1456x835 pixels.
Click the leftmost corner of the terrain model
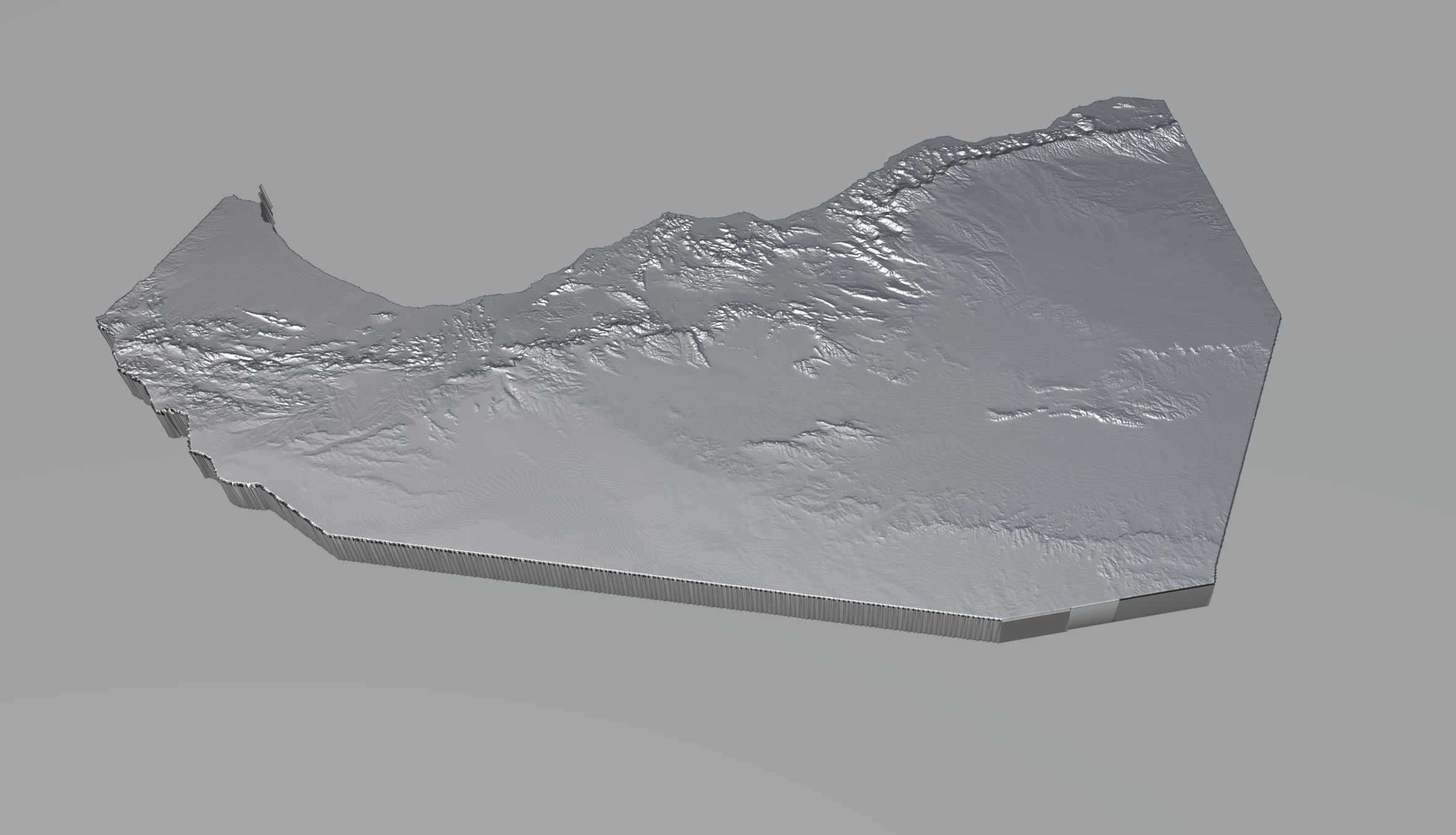pyautogui.click(x=99, y=320)
